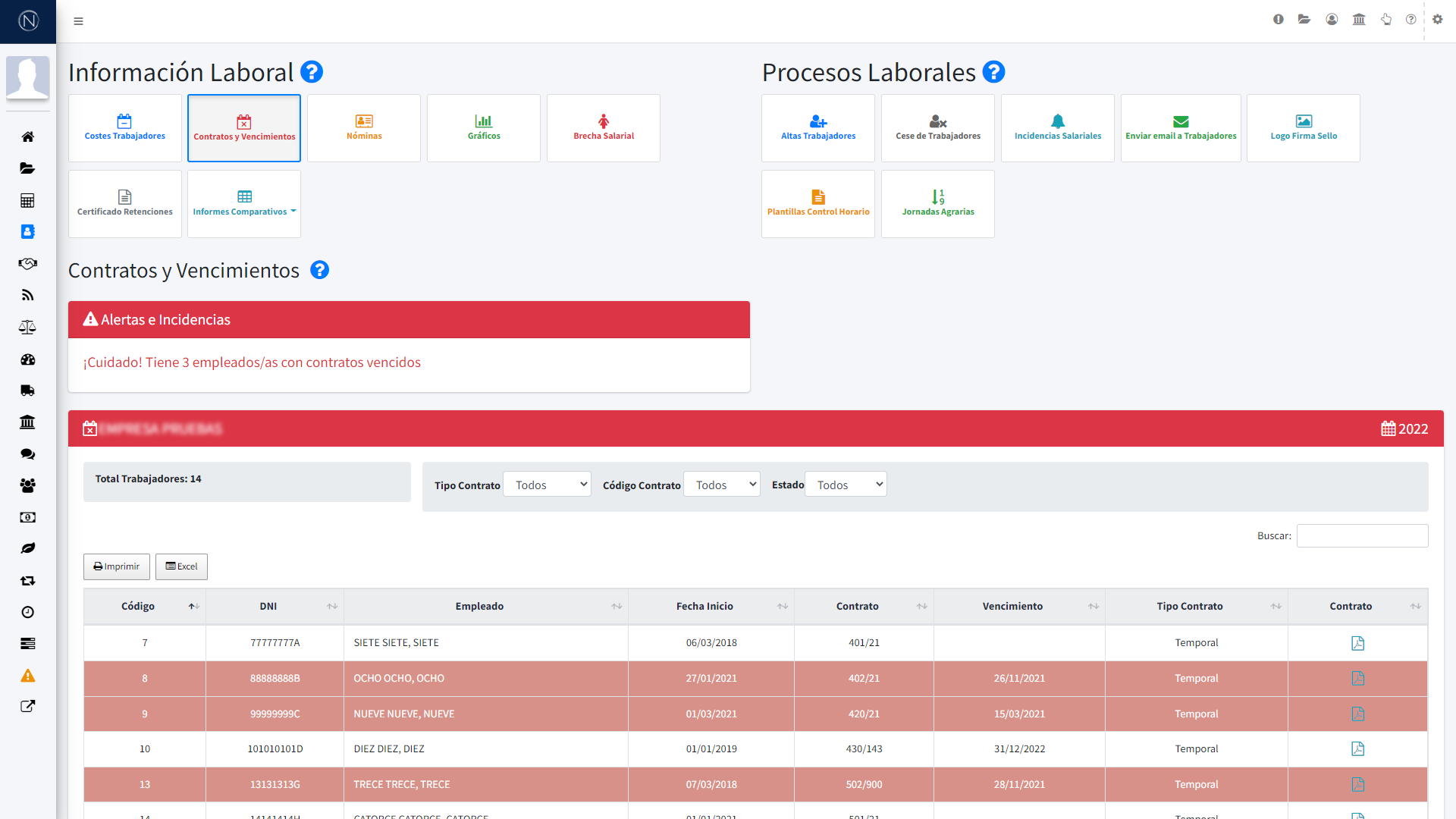1456x819 pixels.
Task: Click the hamburger menu toggle icon
Action: coord(78,21)
